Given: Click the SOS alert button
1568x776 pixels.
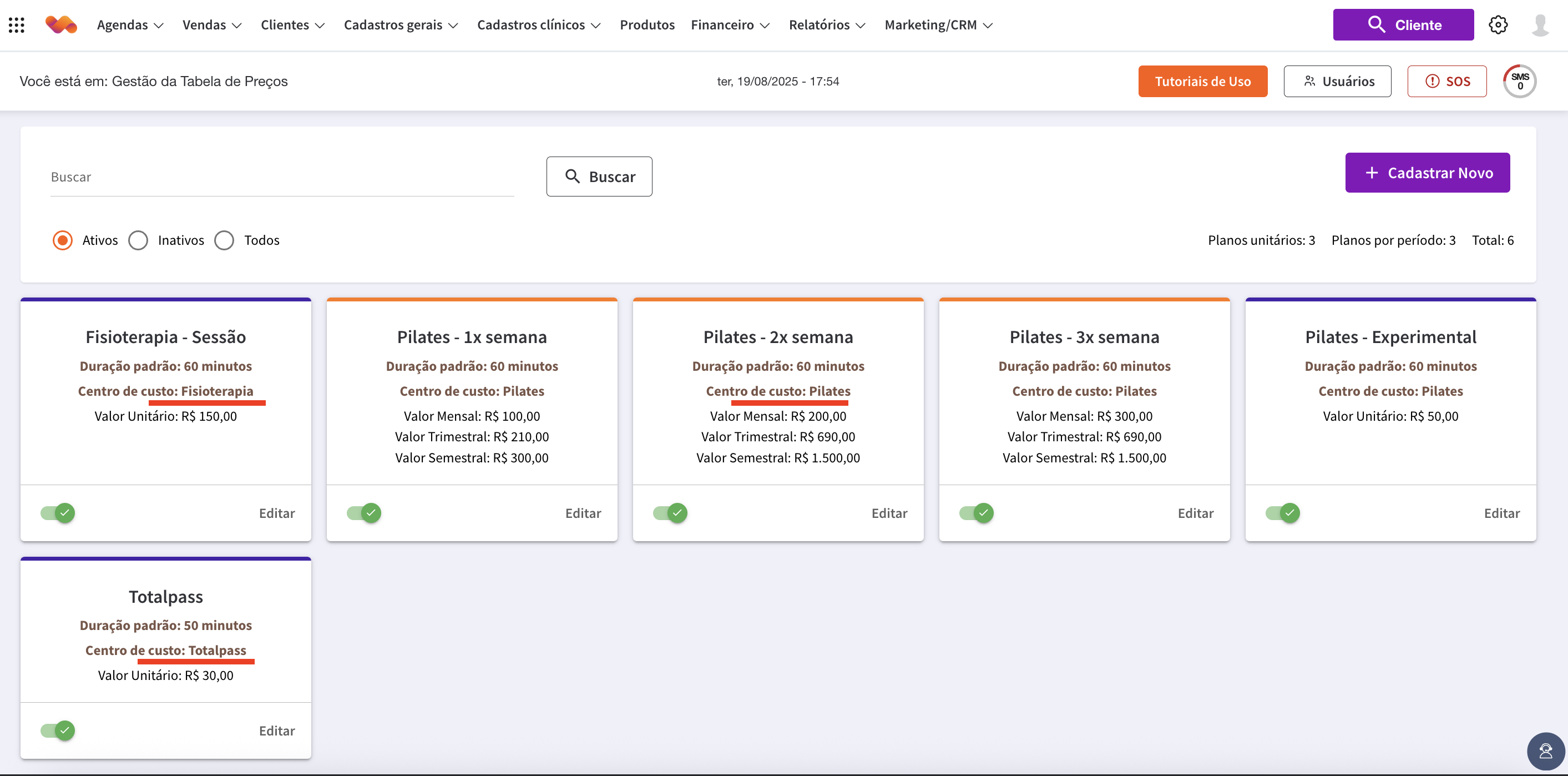Looking at the screenshot, I should 1446,81.
